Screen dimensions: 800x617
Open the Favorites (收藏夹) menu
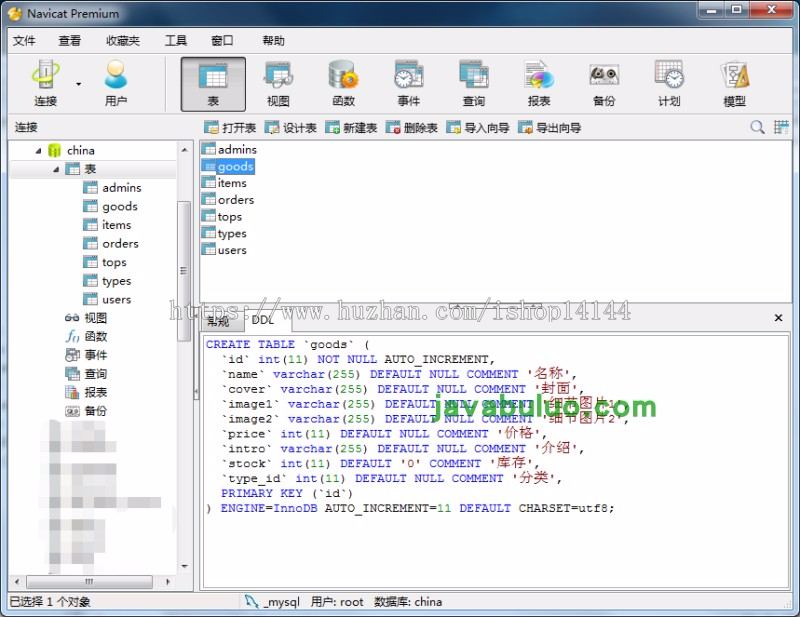(122, 41)
